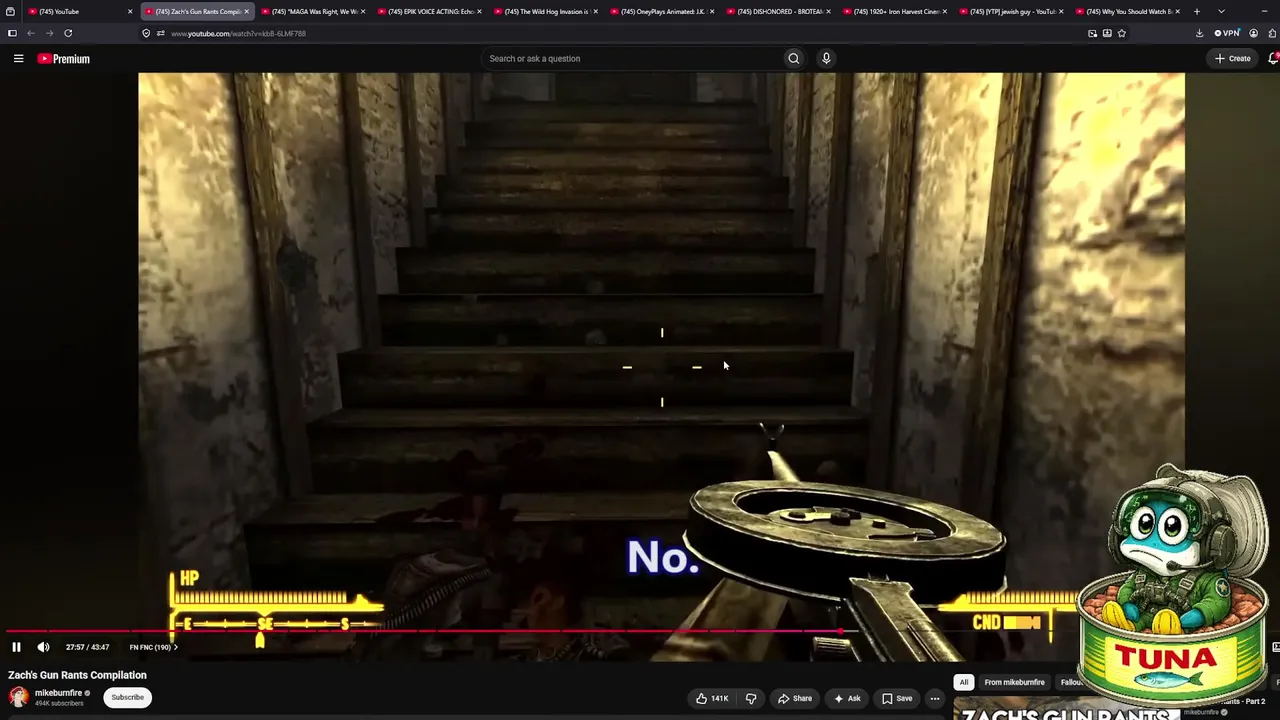Image resolution: width=1280 pixels, height=720 pixels.
Task: Open a new browser tab with the plus button
Action: pyautogui.click(x=1197, y=11)
